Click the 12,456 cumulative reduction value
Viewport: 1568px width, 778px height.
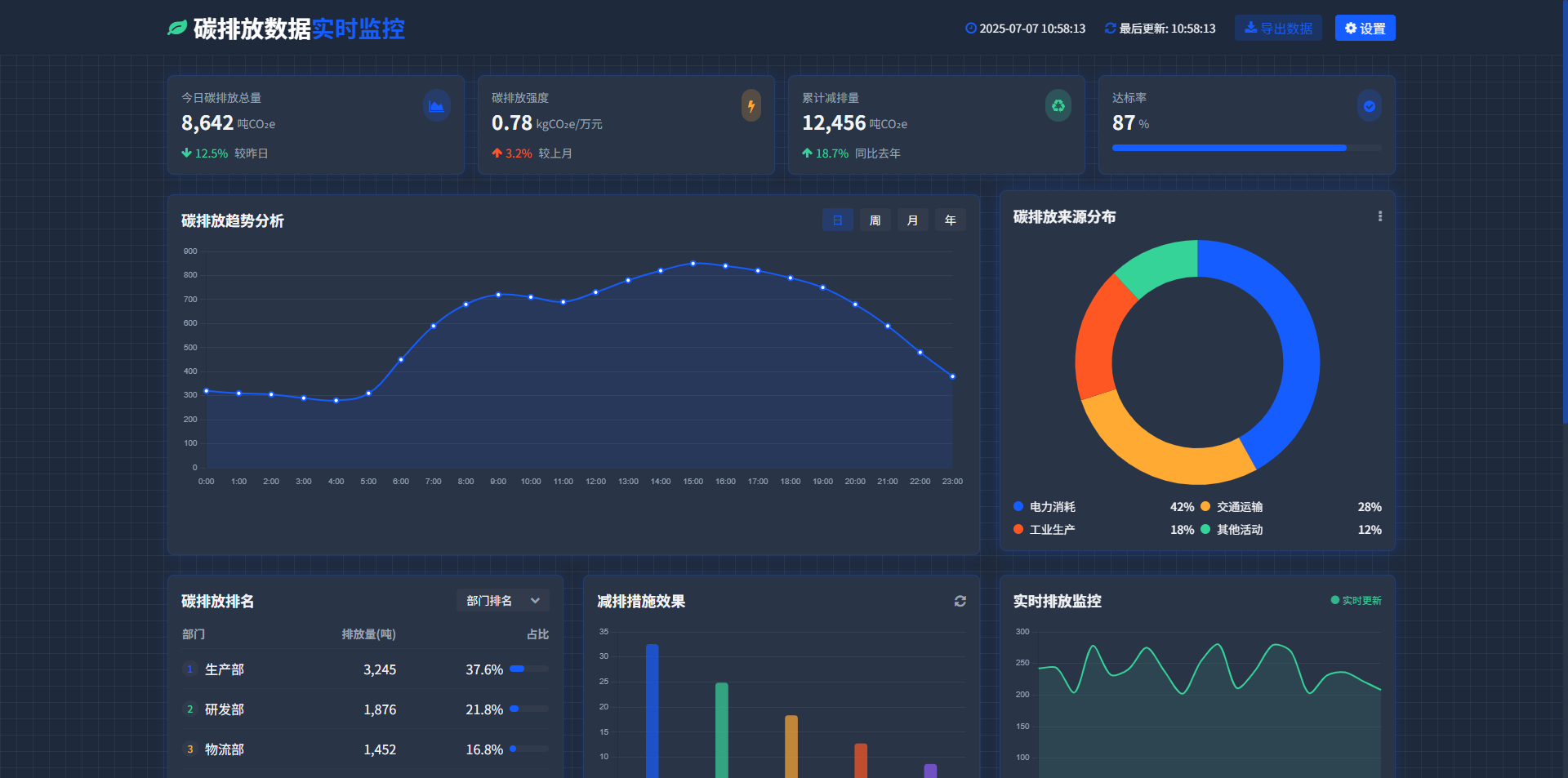point(834,123)
